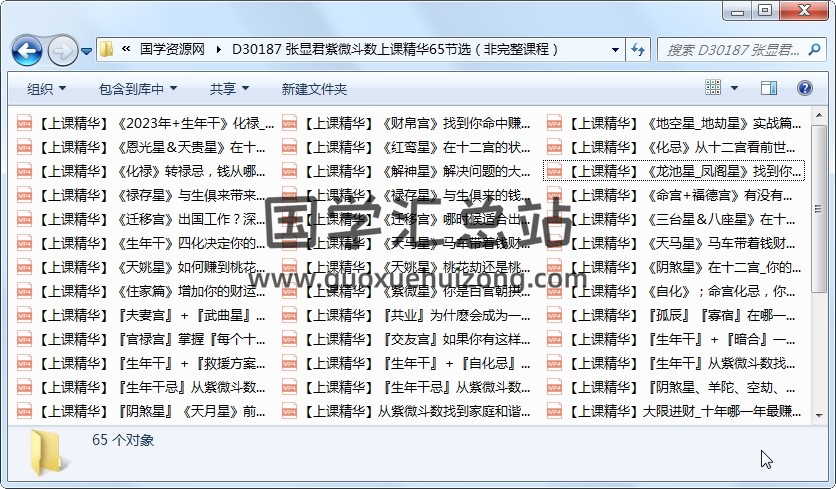Select MP4 icon of 『阴煞星、羊陀、空劫 file
Viewport: 836px width, 489px height.
[554, 387]
